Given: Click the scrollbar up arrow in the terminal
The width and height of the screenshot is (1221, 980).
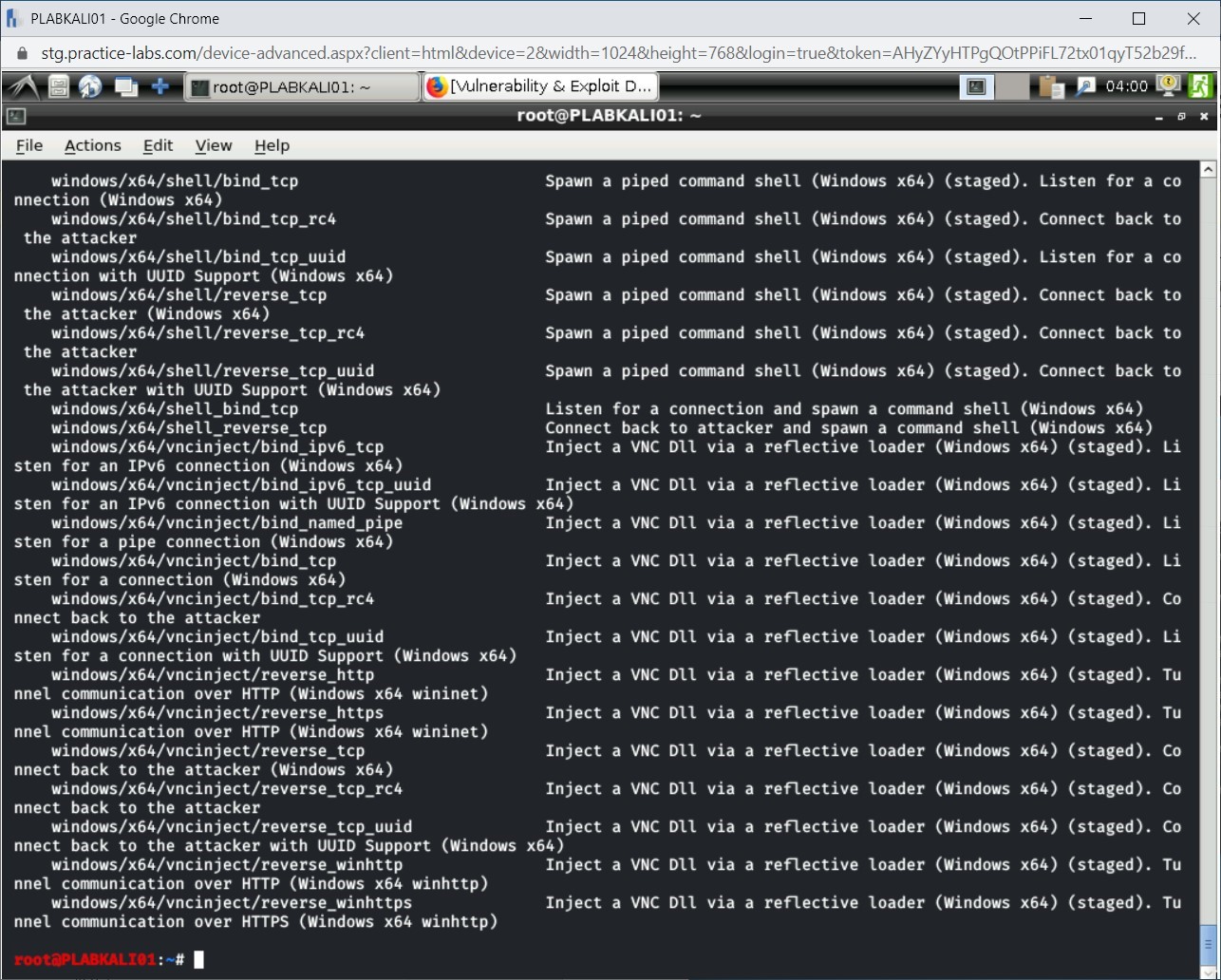Looking at the screenshot, I should 1208,168.
